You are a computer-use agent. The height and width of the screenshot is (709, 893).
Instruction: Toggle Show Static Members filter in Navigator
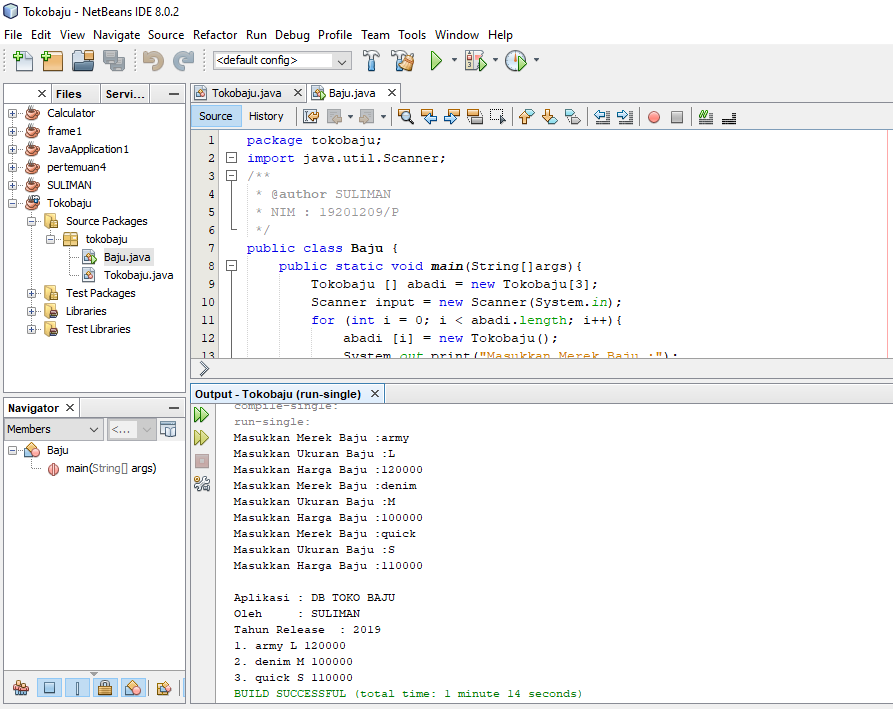76,688
